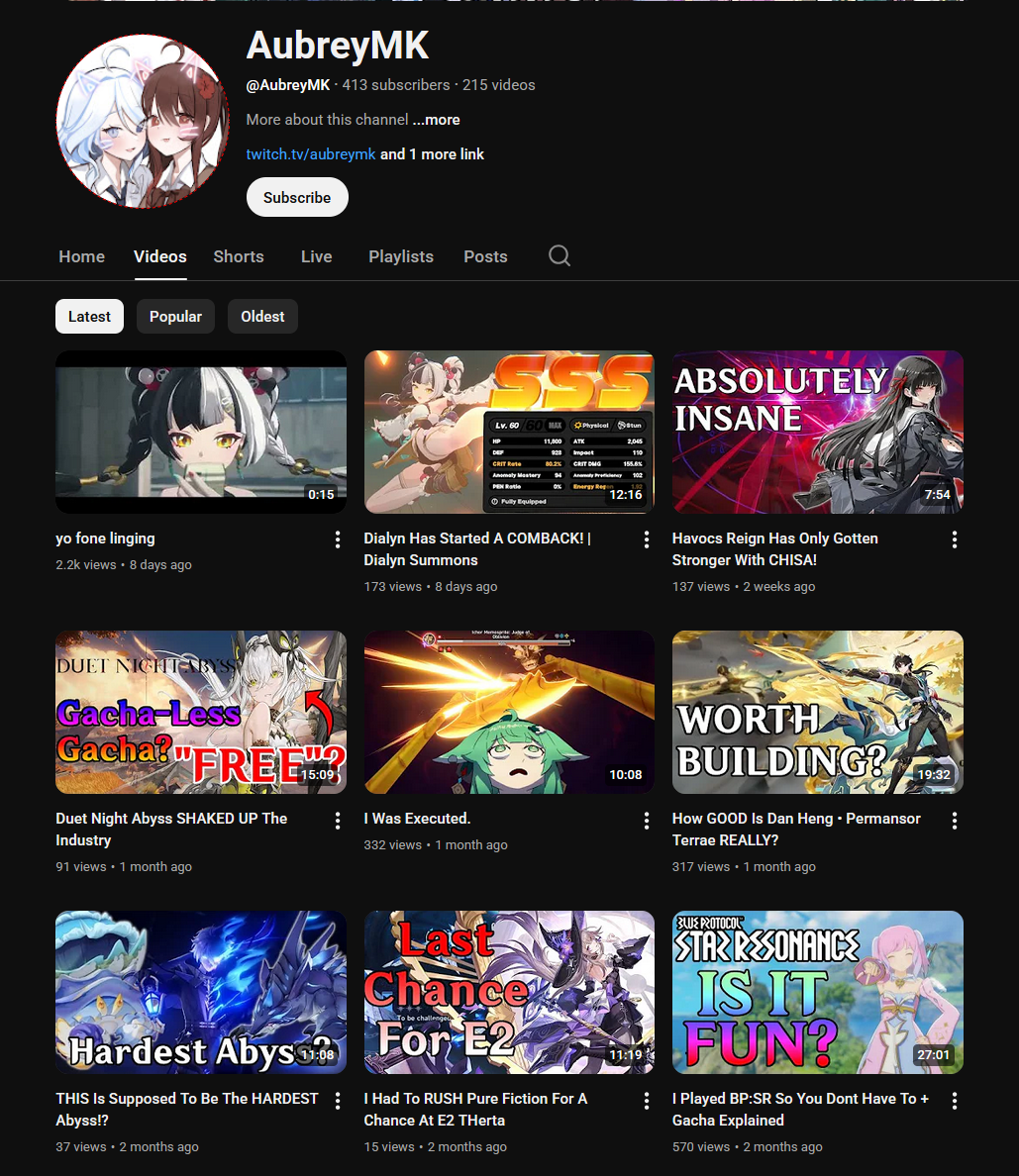Play the 'Hardest Abyss?' thumbnail
Viewport: 1019px width, 1176px height.
[x=201, y=992]
